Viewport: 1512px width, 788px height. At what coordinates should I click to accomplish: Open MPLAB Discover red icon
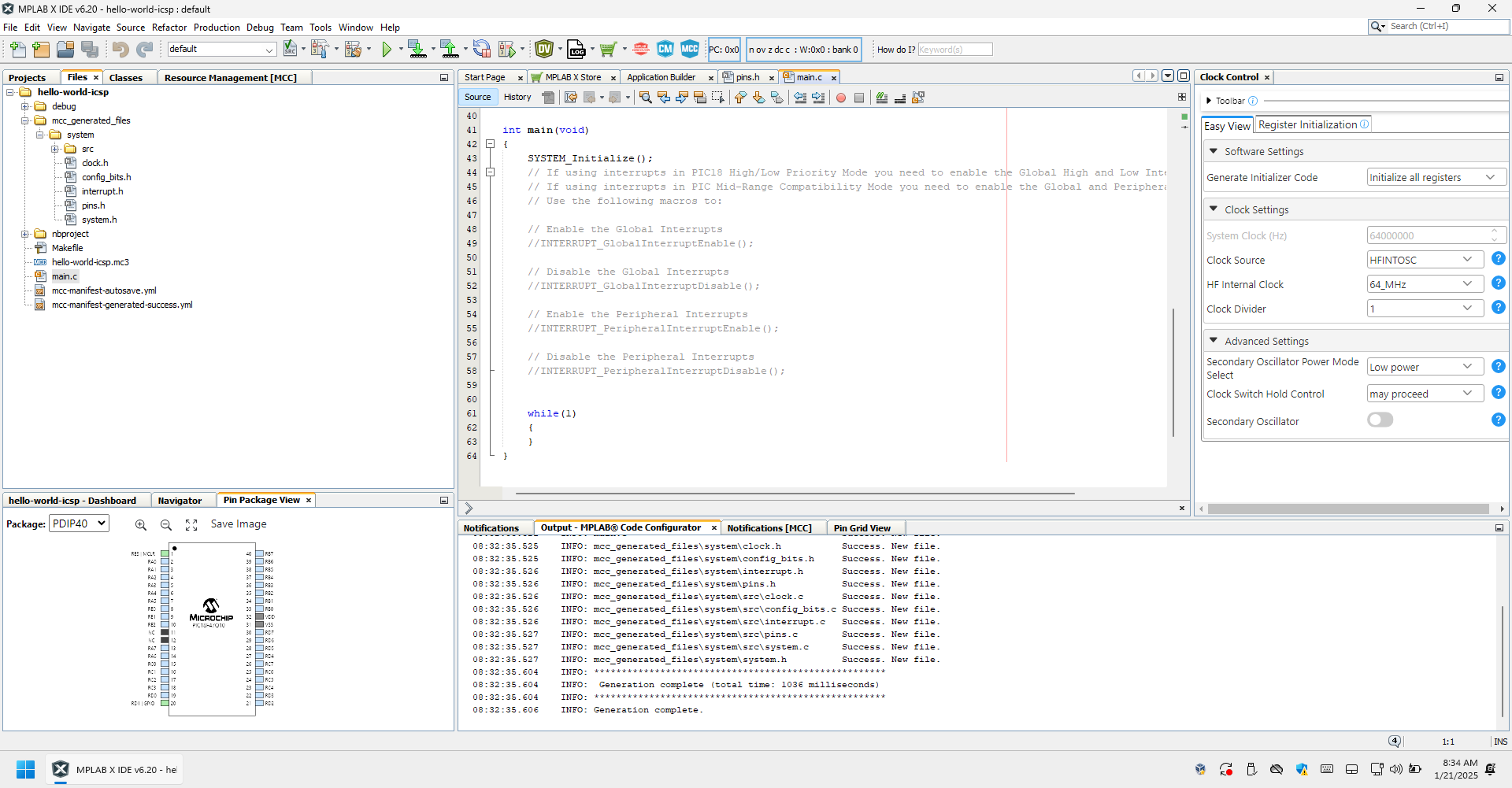click(x=641, y=50)
